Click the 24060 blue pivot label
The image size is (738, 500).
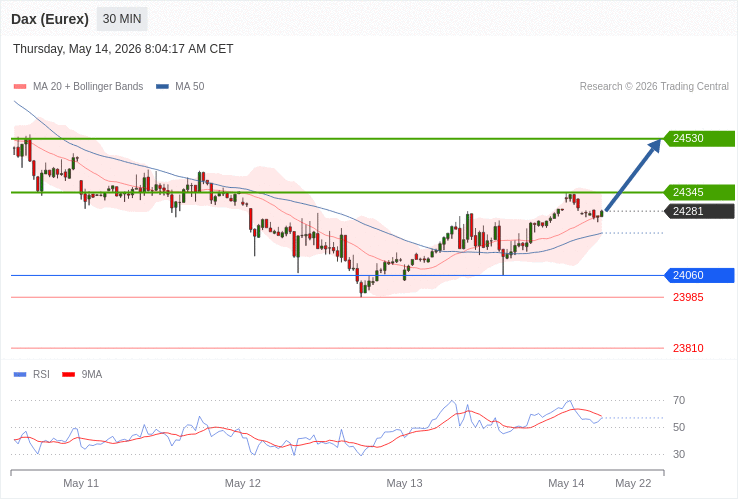(699, 275)
